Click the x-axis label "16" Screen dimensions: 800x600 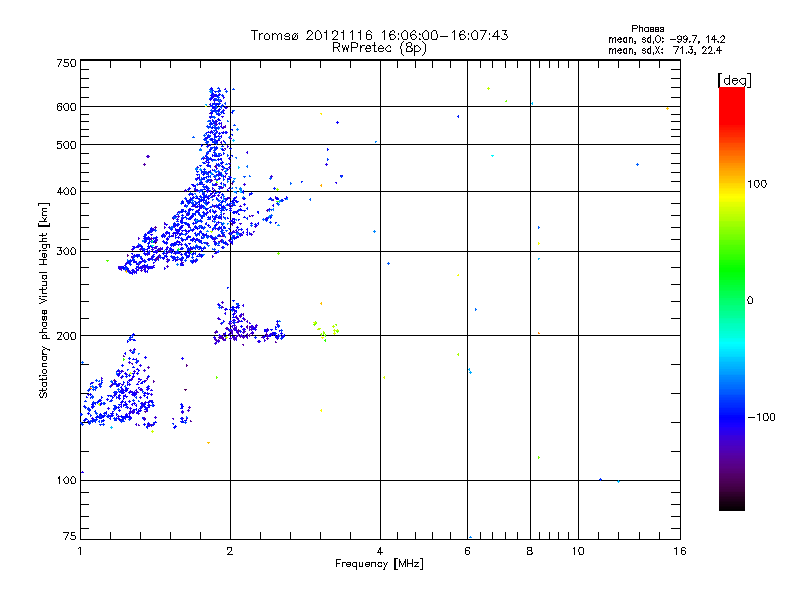pyautogui.click(x=680, y=551)
